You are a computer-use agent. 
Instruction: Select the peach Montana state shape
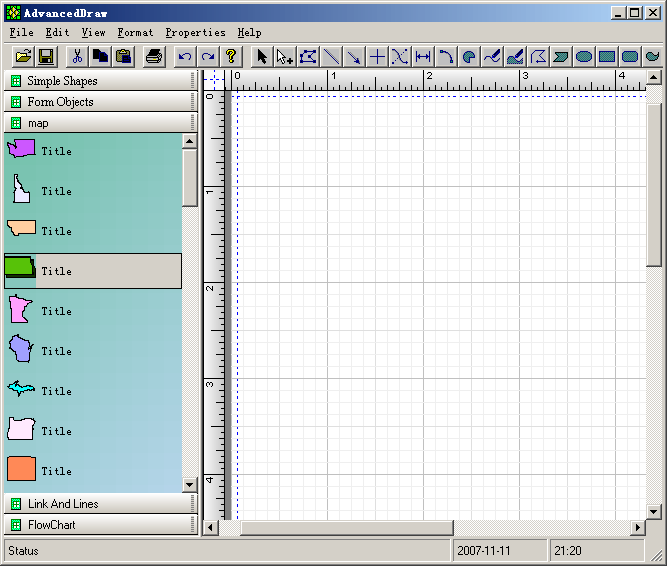click(22, 228)
